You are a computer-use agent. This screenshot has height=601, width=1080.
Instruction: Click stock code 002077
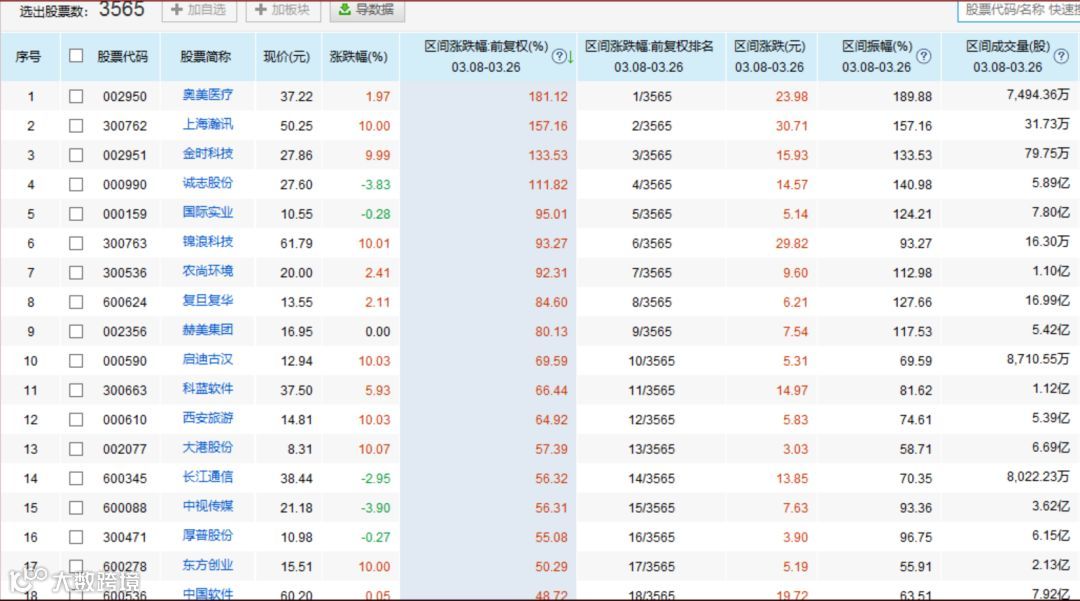coord(125,450)
